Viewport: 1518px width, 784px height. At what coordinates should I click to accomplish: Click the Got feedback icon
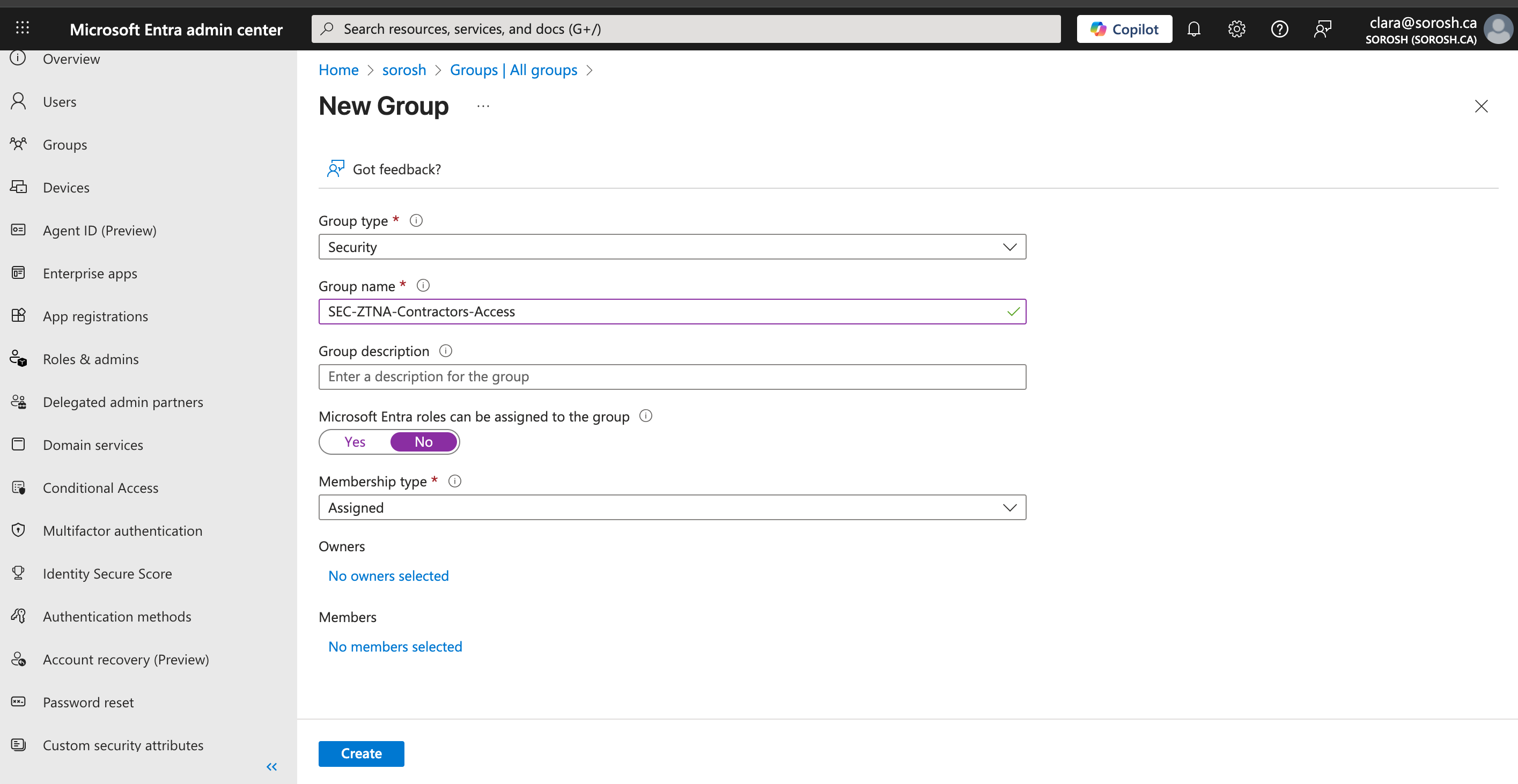(335, 169)
